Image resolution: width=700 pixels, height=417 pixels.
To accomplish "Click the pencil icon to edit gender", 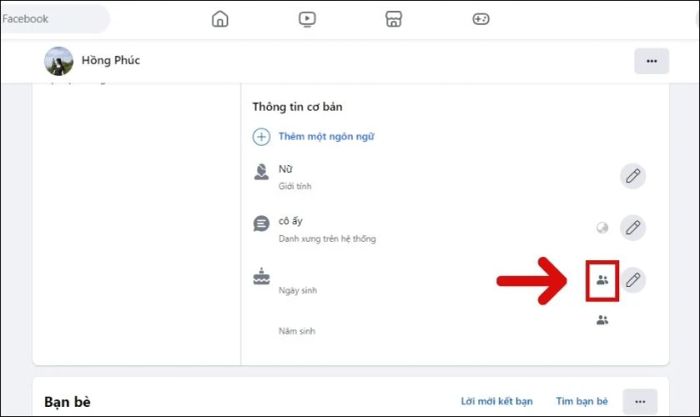I will pyautogui.click(x=632, y=176).
